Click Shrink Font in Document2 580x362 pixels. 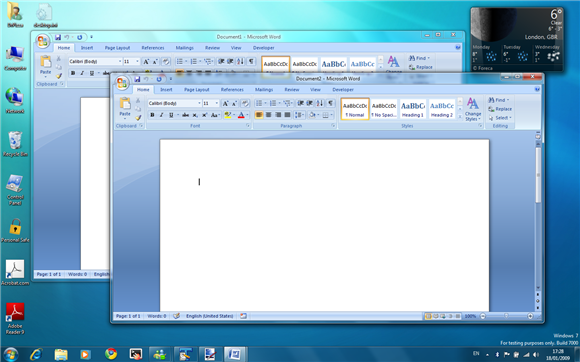pos(234,104)
